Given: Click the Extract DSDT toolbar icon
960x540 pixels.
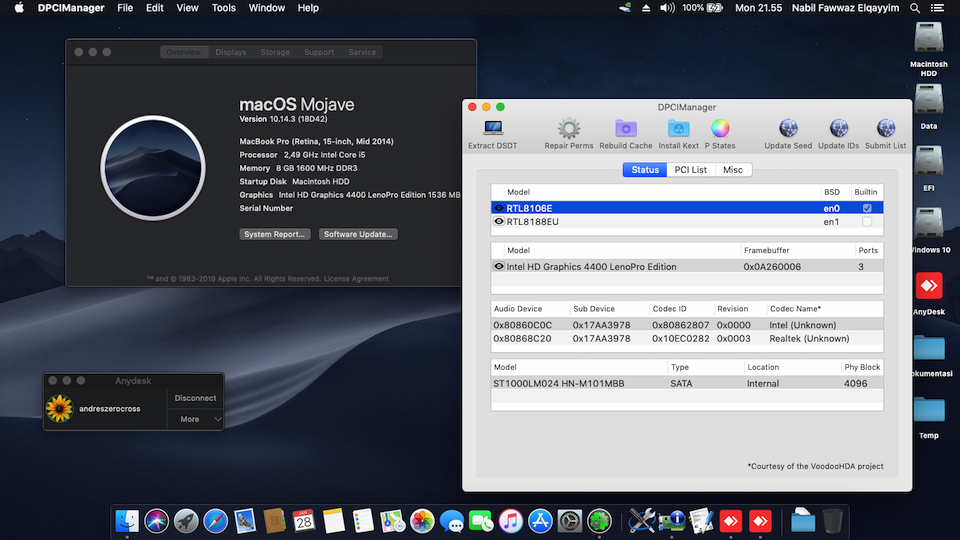Looking at the screenshot, I should (493, 129).
